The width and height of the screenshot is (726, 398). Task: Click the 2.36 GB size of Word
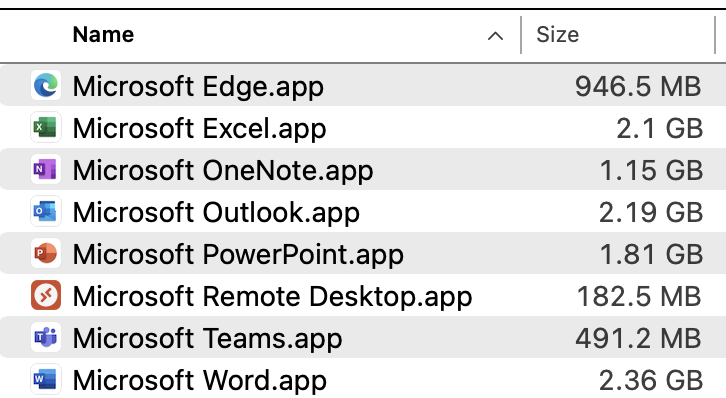(x=651, y=380)
